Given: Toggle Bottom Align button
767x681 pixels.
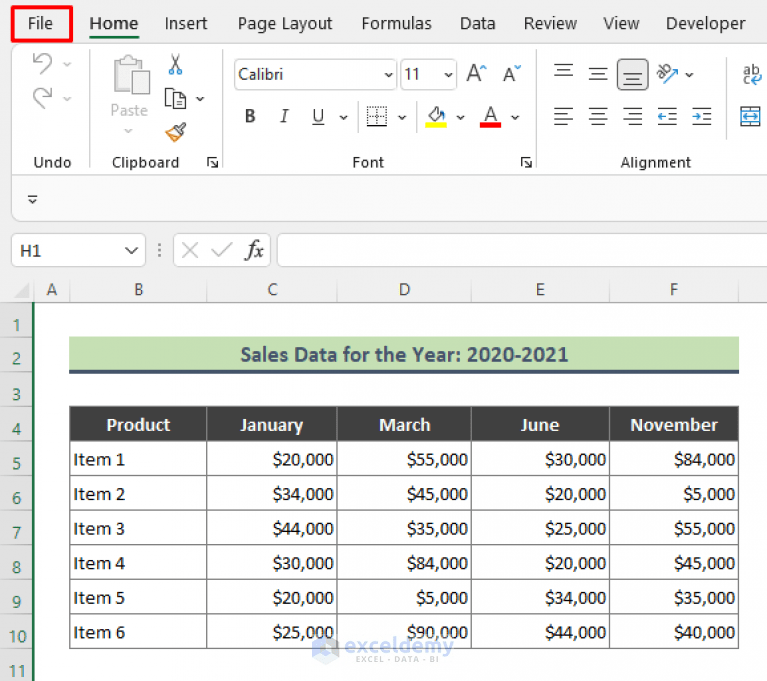Looking at the screenshot, I should point(632,74).
